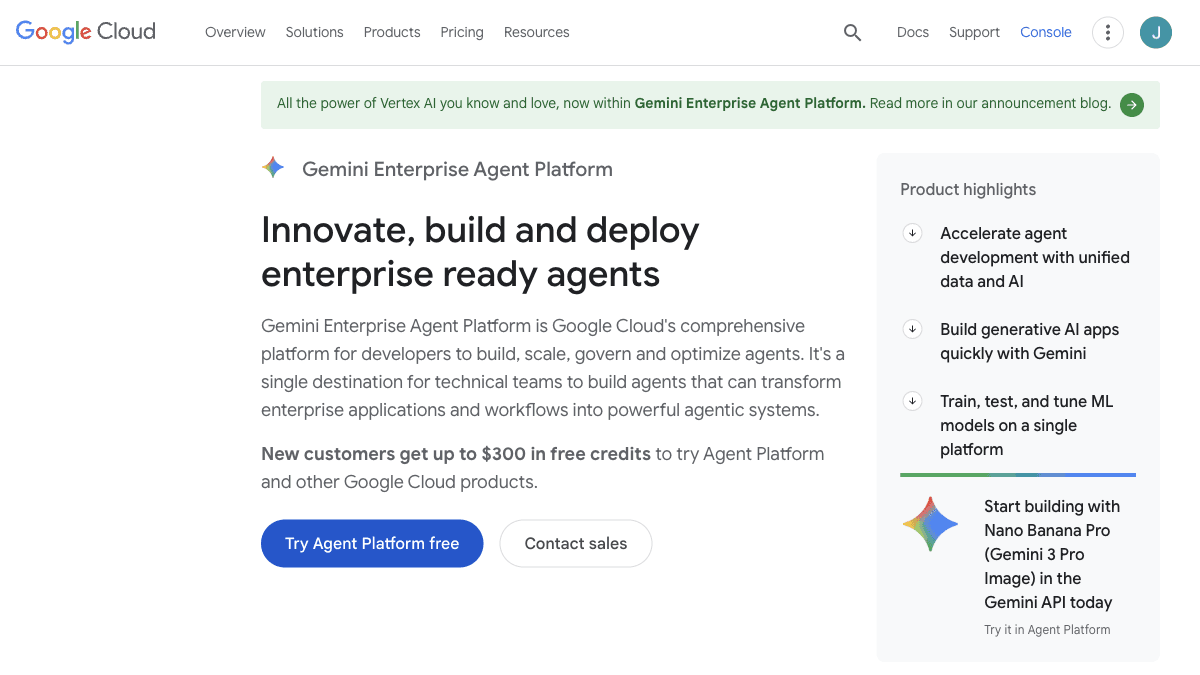1200x675 pixels.
Task: Jump to Accelerate agent development highlight
Action: pos(1035,257)
